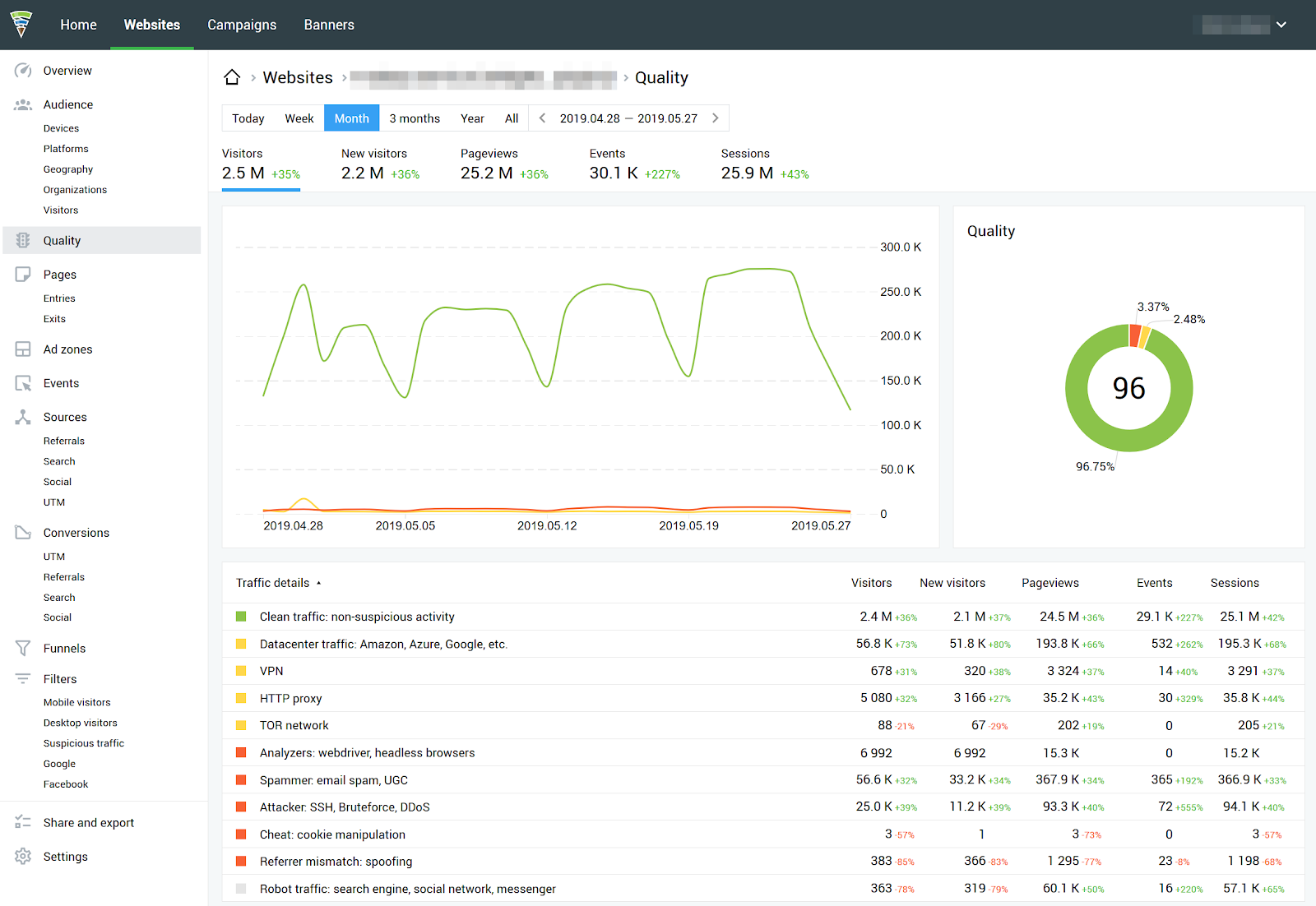Open the Home tab

point(78,25)
